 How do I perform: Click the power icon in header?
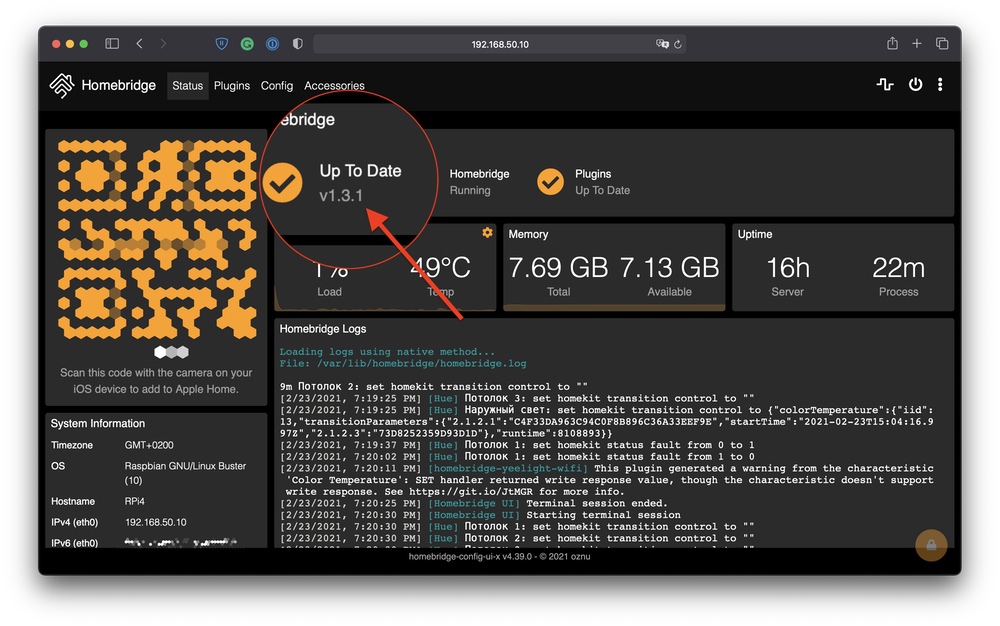(x=915, y=84)
